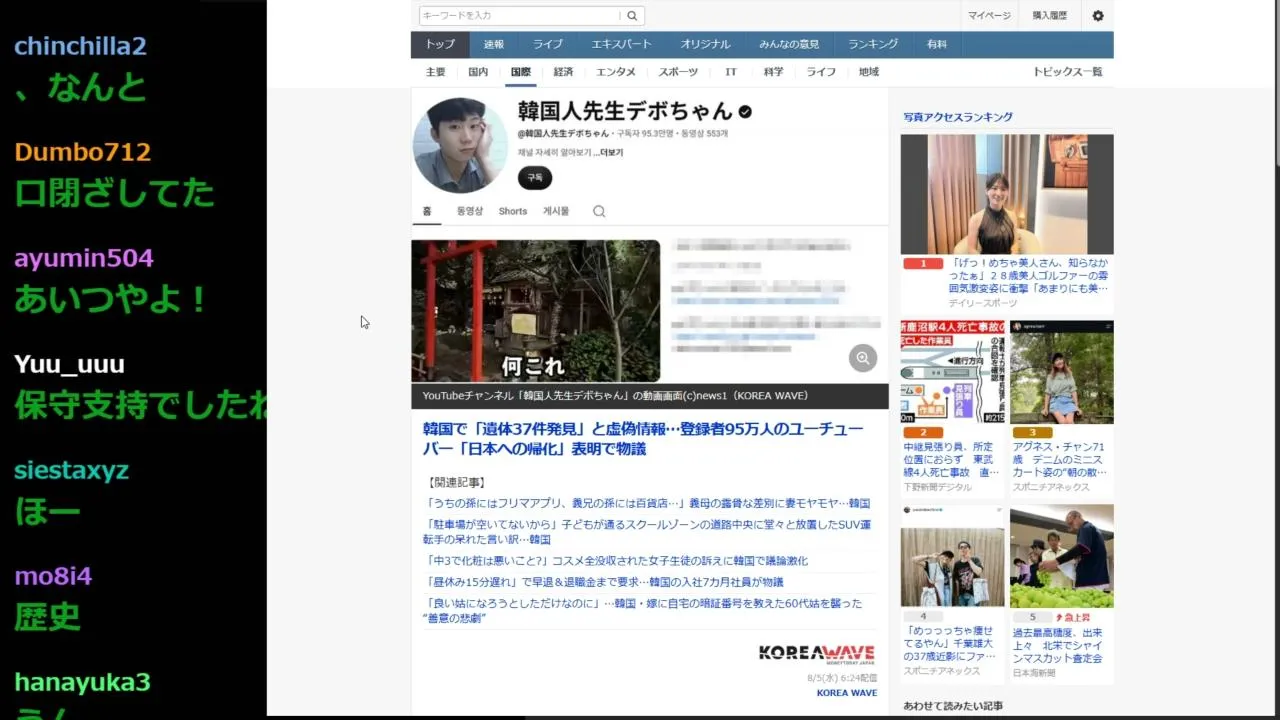Open the 国際 category

click(x=521, y=72)
